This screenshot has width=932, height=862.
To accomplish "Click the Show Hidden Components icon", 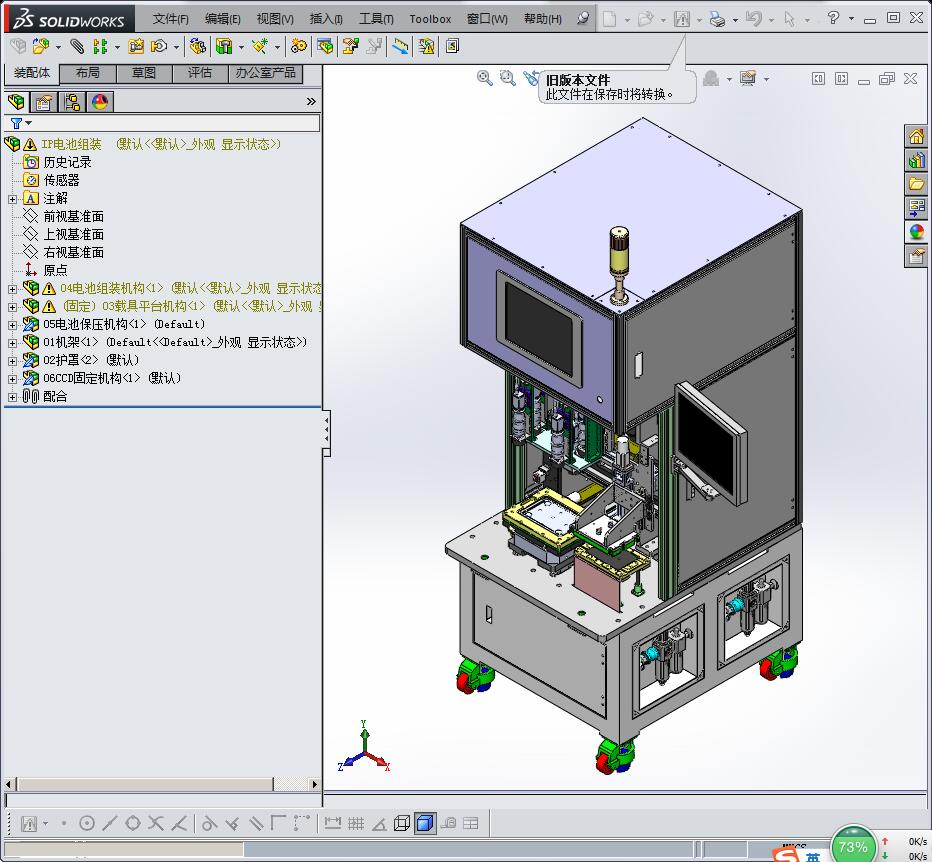I will click(197, 46).
